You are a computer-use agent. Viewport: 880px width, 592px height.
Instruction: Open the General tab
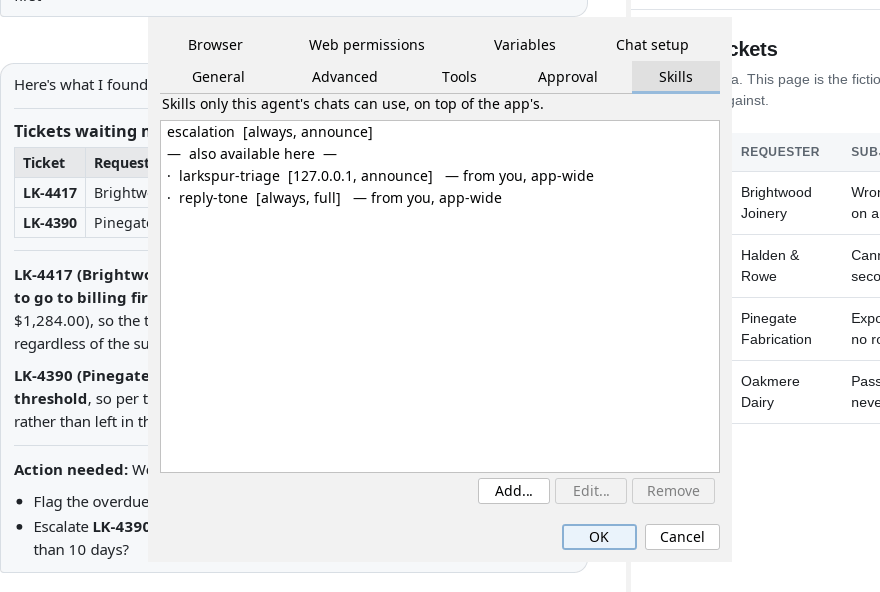pos(218,77)
